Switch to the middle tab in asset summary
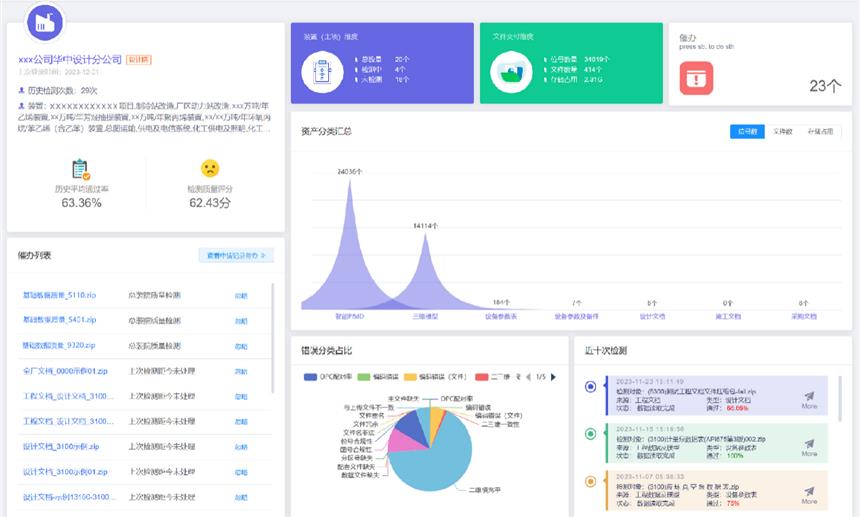The width and height of the screenshot is (860, 517). (783, 131)
